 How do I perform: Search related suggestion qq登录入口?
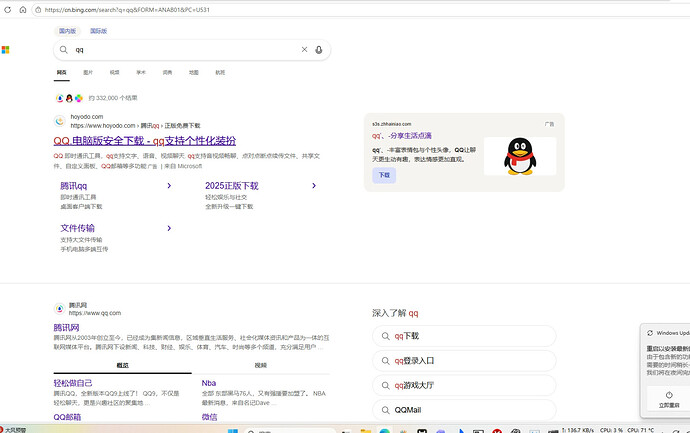click(464, 361)
